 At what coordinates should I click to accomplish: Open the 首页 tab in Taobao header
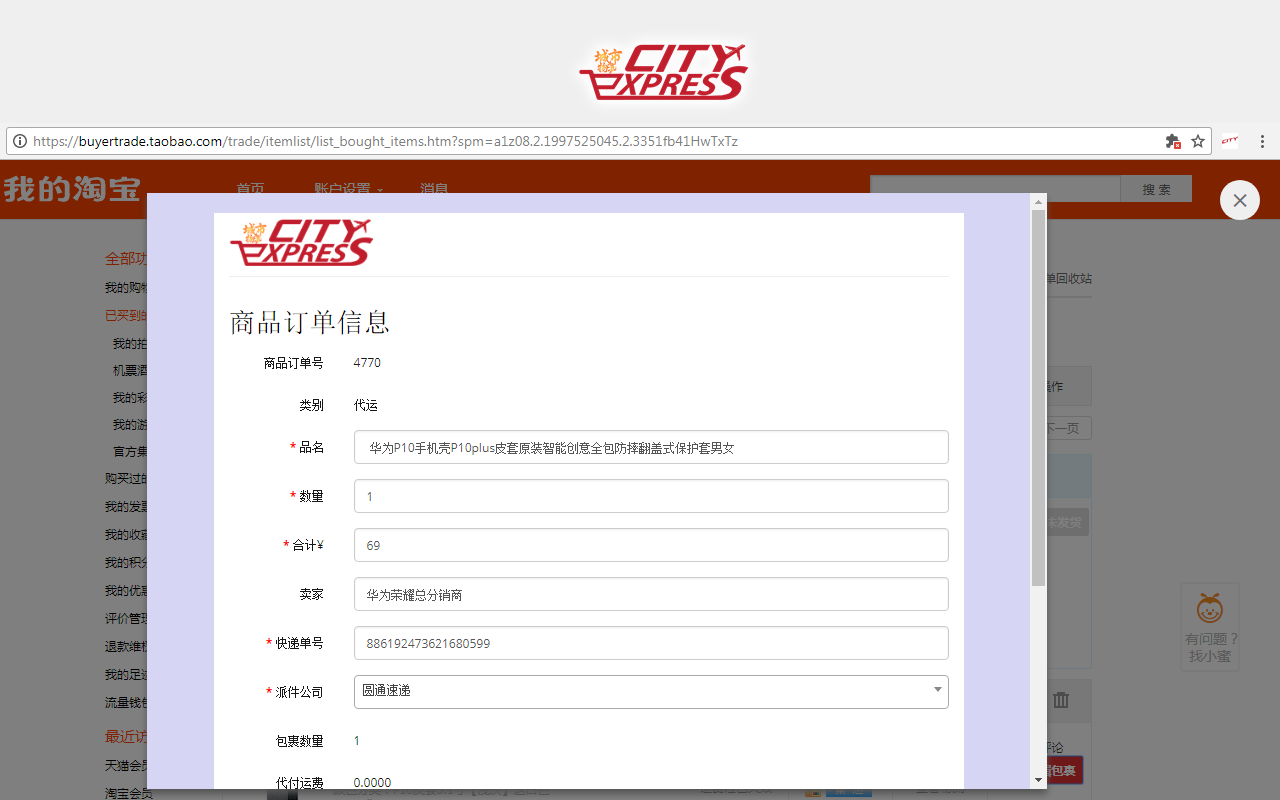[250, 188]
